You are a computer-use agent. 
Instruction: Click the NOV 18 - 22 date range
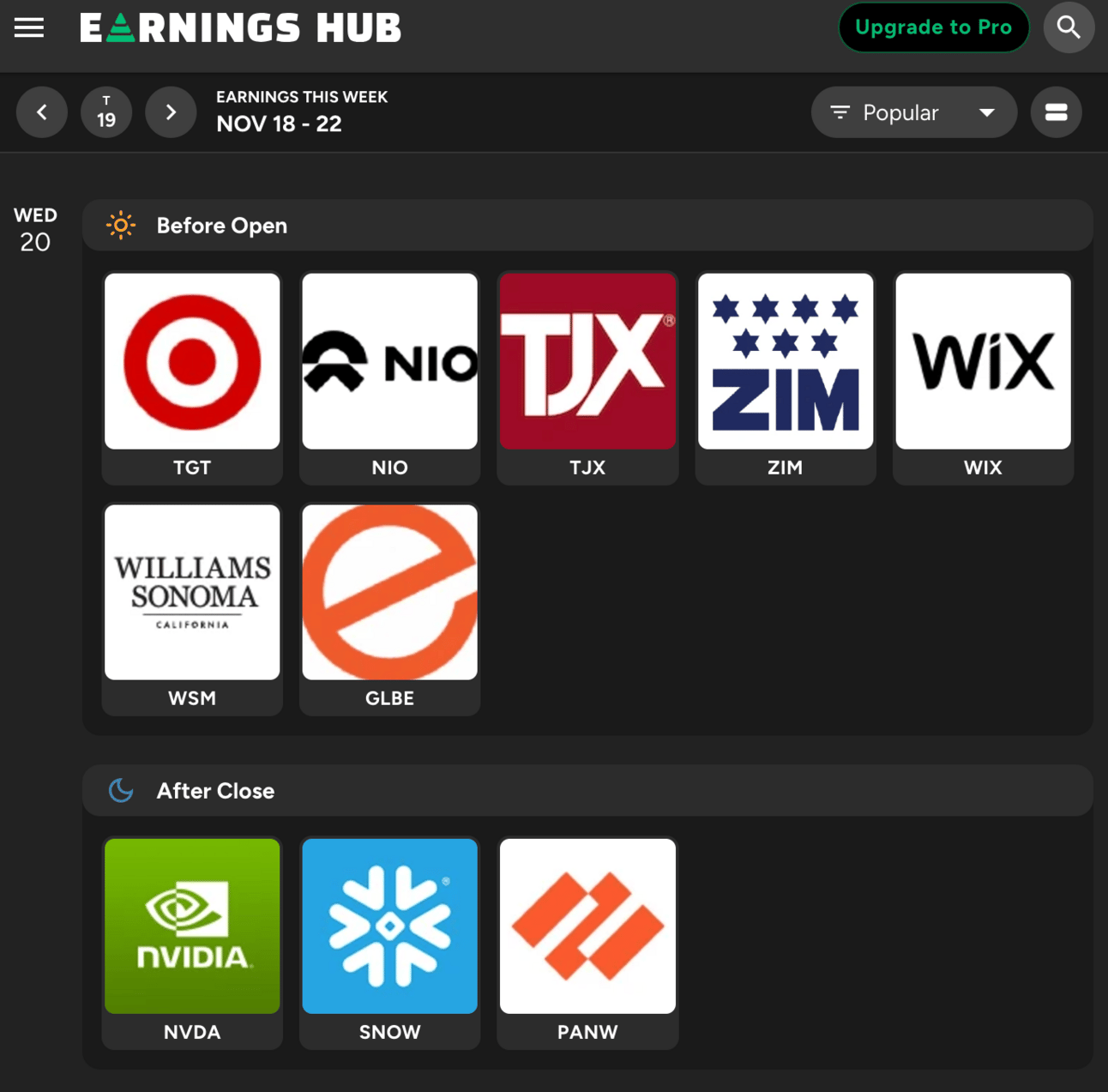279,124
